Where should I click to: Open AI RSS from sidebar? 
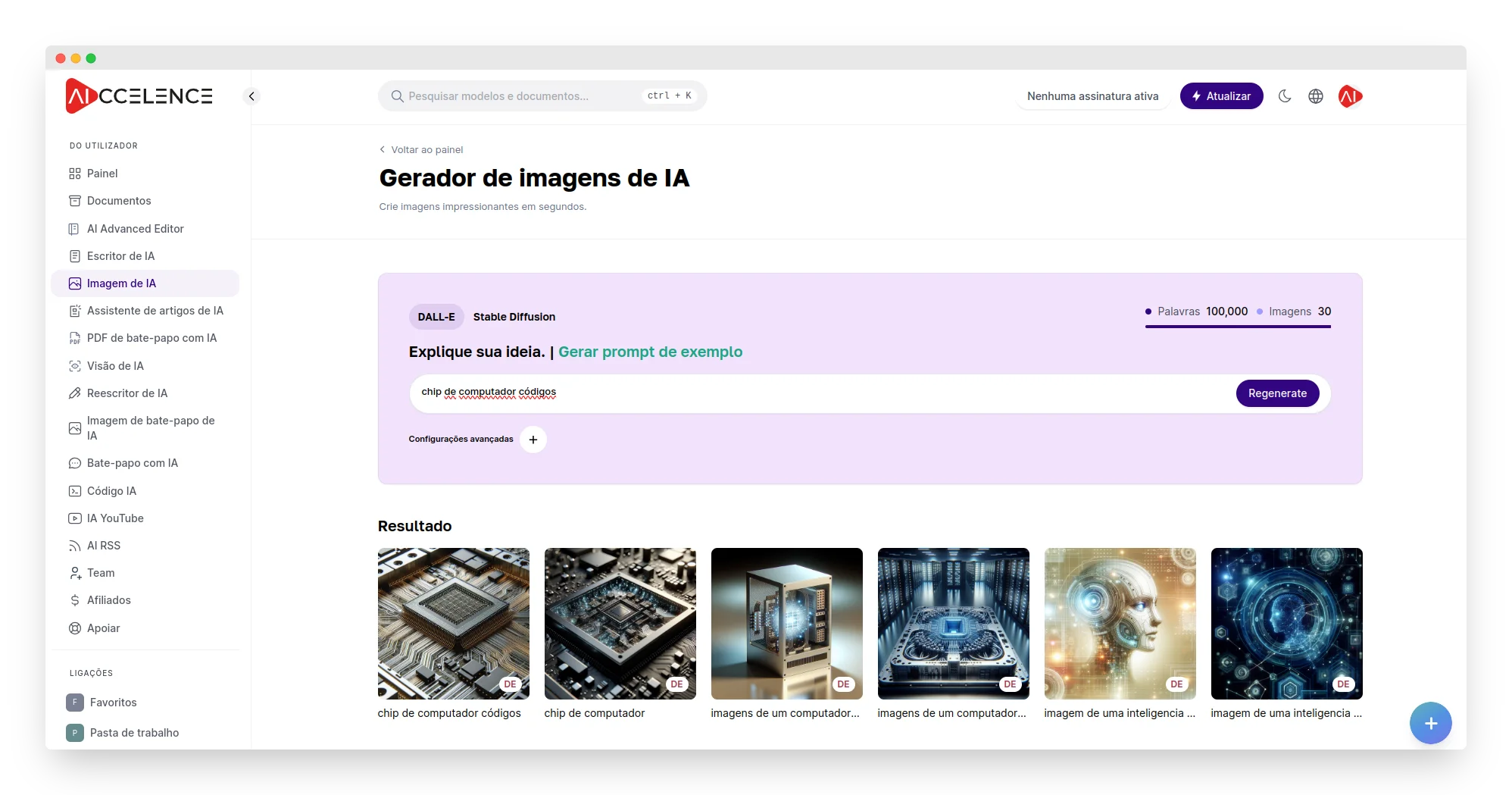104,546
